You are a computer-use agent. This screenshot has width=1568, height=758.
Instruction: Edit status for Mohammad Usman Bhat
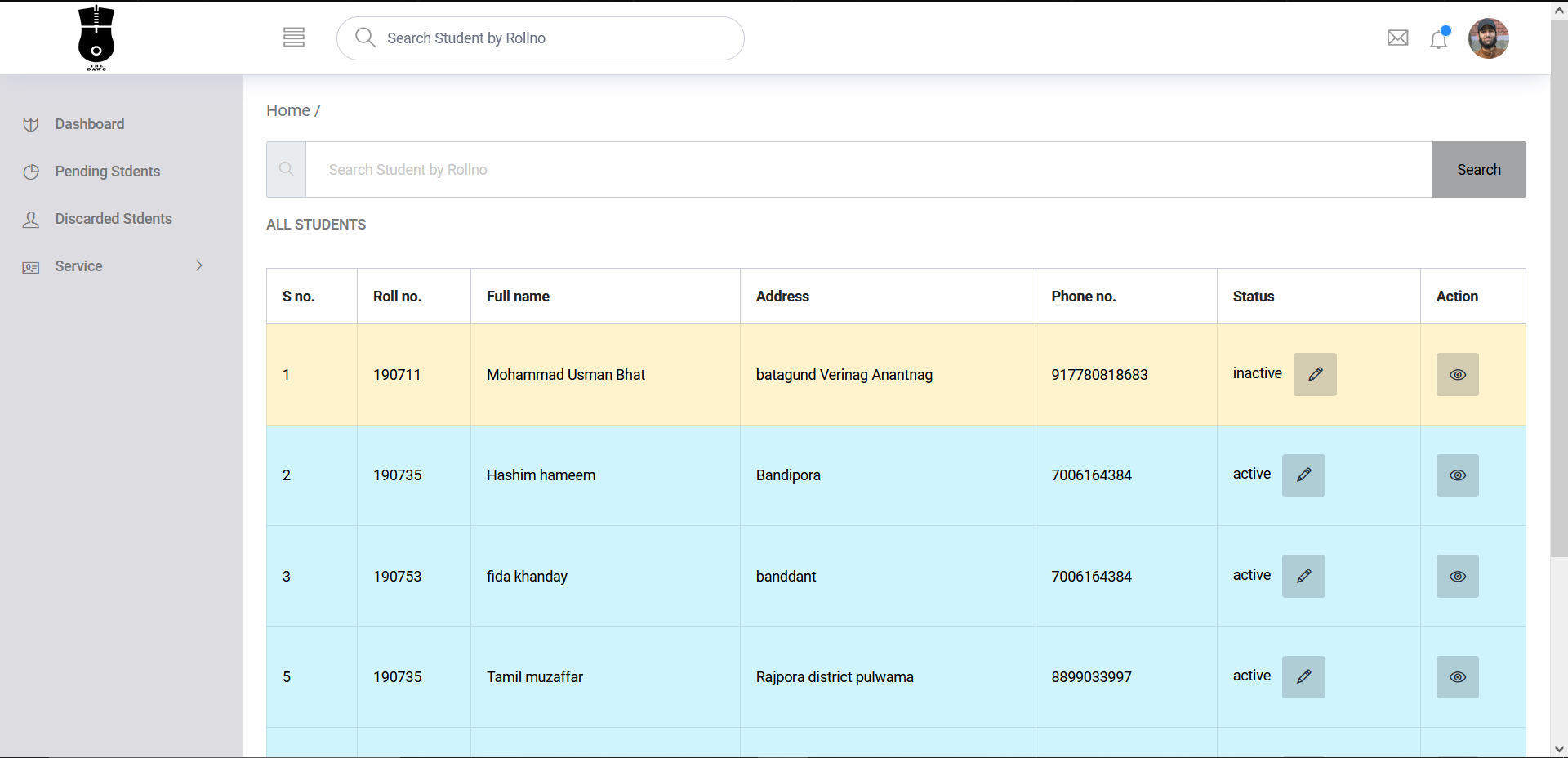click(x=1315, y=374)
